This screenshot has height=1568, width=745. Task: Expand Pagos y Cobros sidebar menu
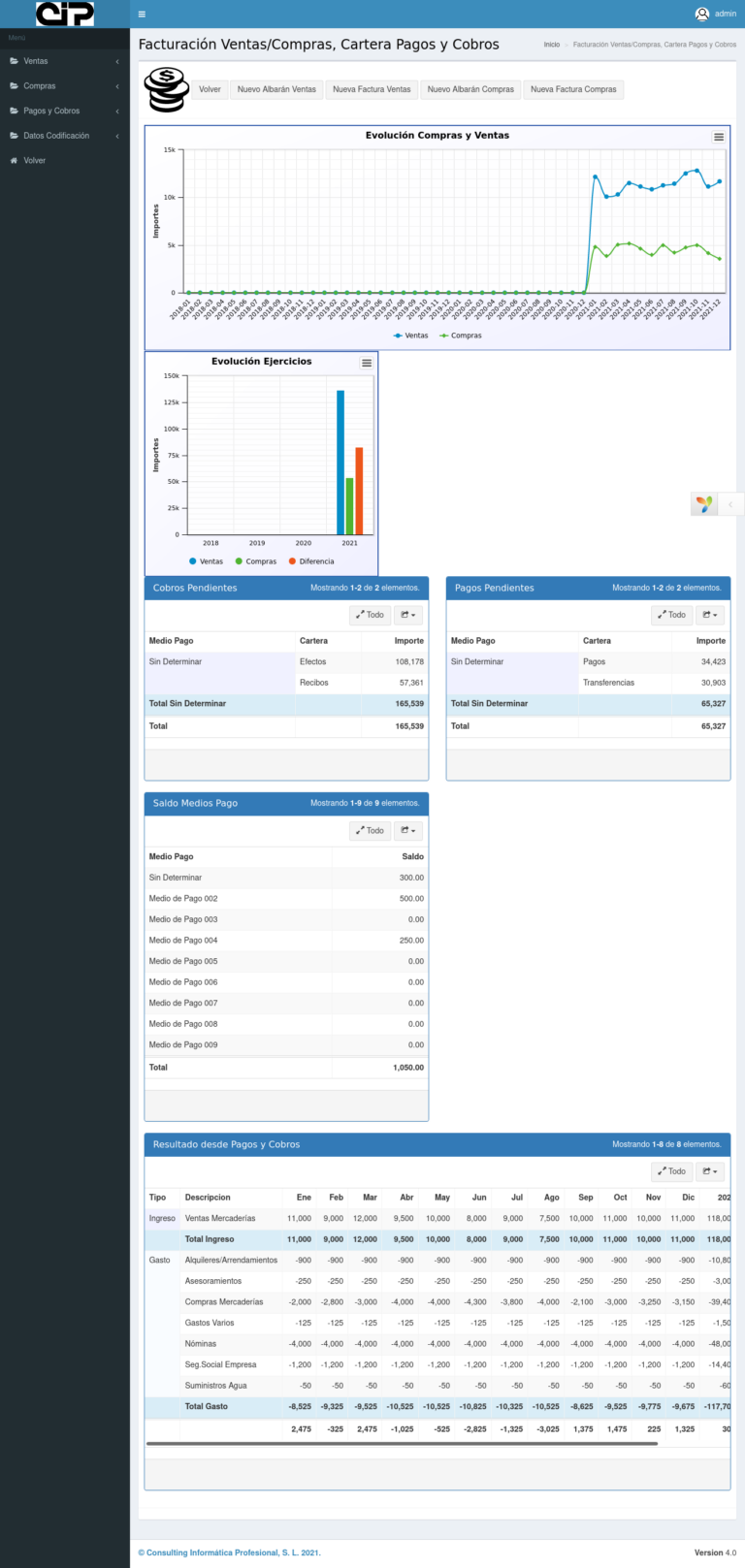tap(64, 111)
